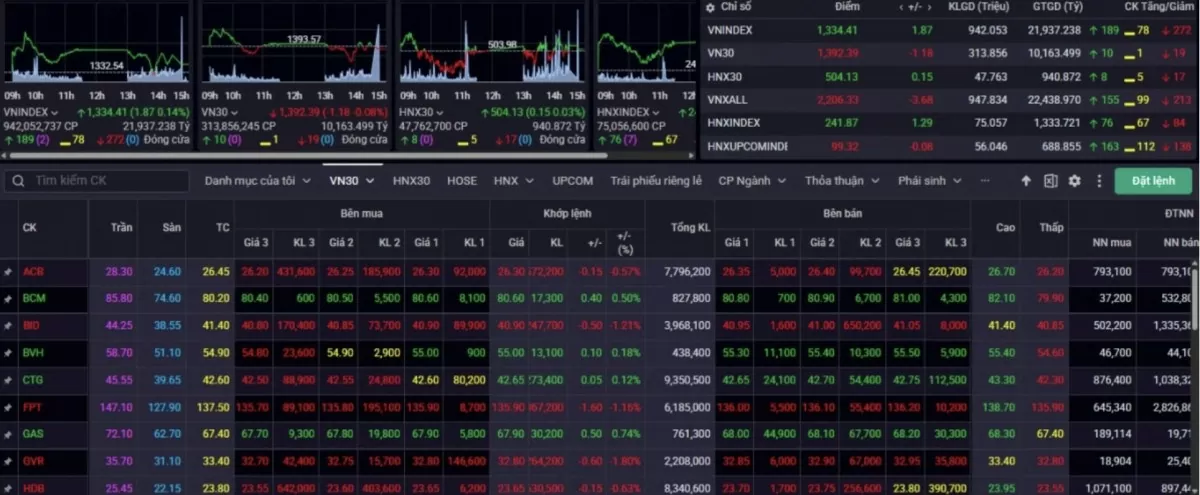Screen dimensions: 1200x495
Task: Click the VN30 mini chart
Action: 294,45
